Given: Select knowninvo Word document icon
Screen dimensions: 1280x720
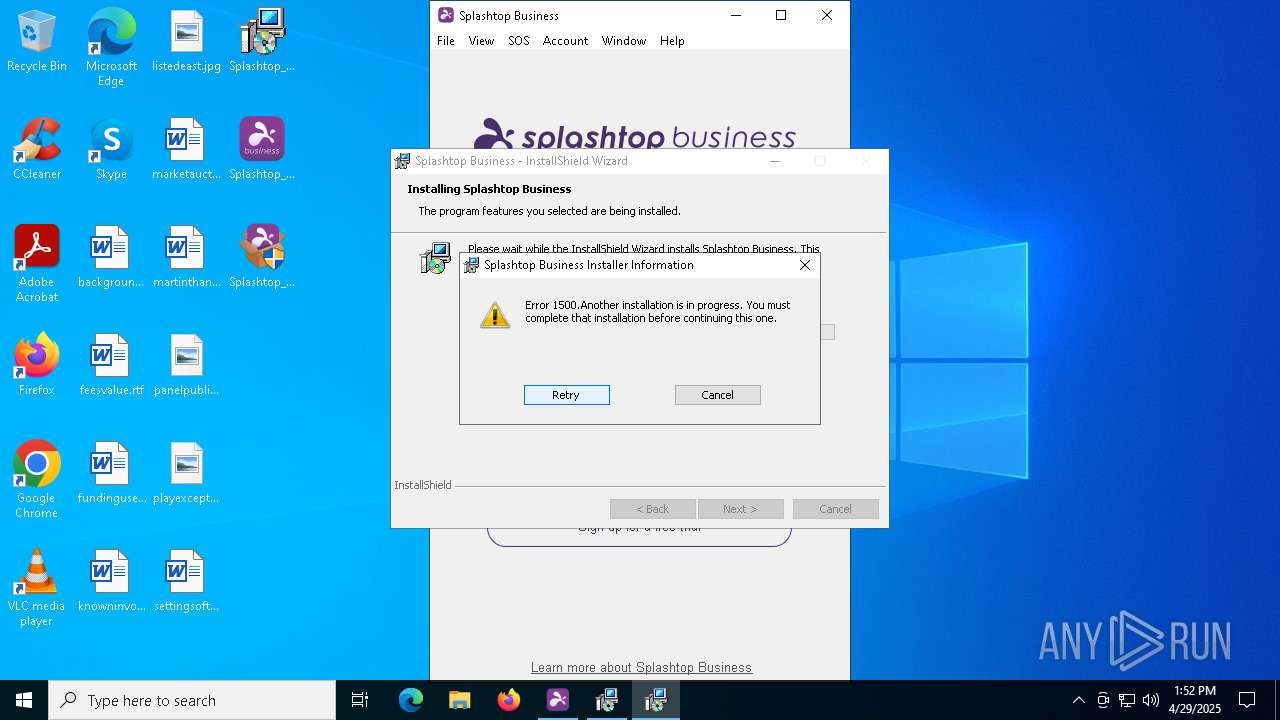Looking at the screenshot, I should tap(111, 581).
